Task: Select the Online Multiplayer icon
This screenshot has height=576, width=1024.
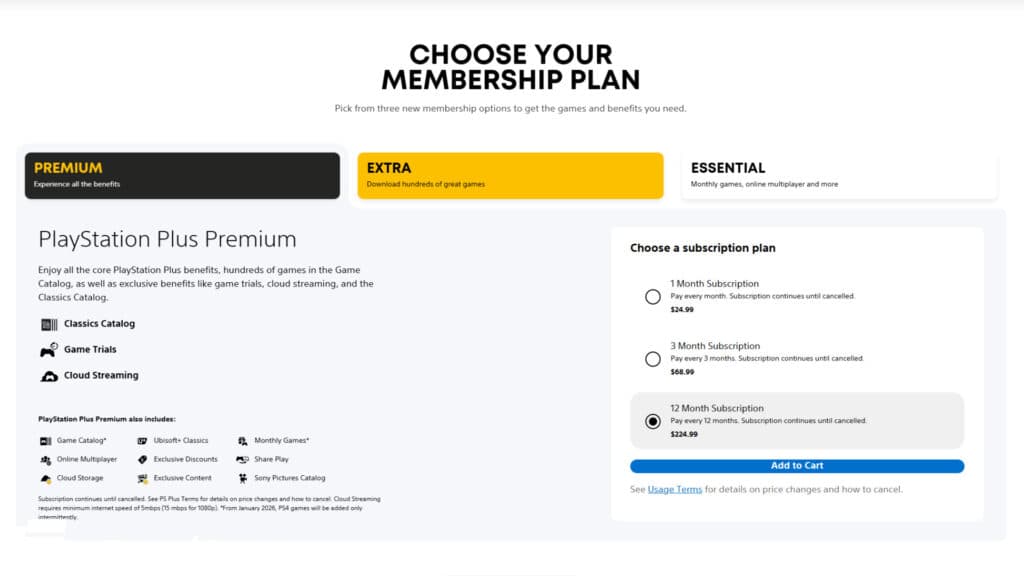Action: click(x=44, y=459)
